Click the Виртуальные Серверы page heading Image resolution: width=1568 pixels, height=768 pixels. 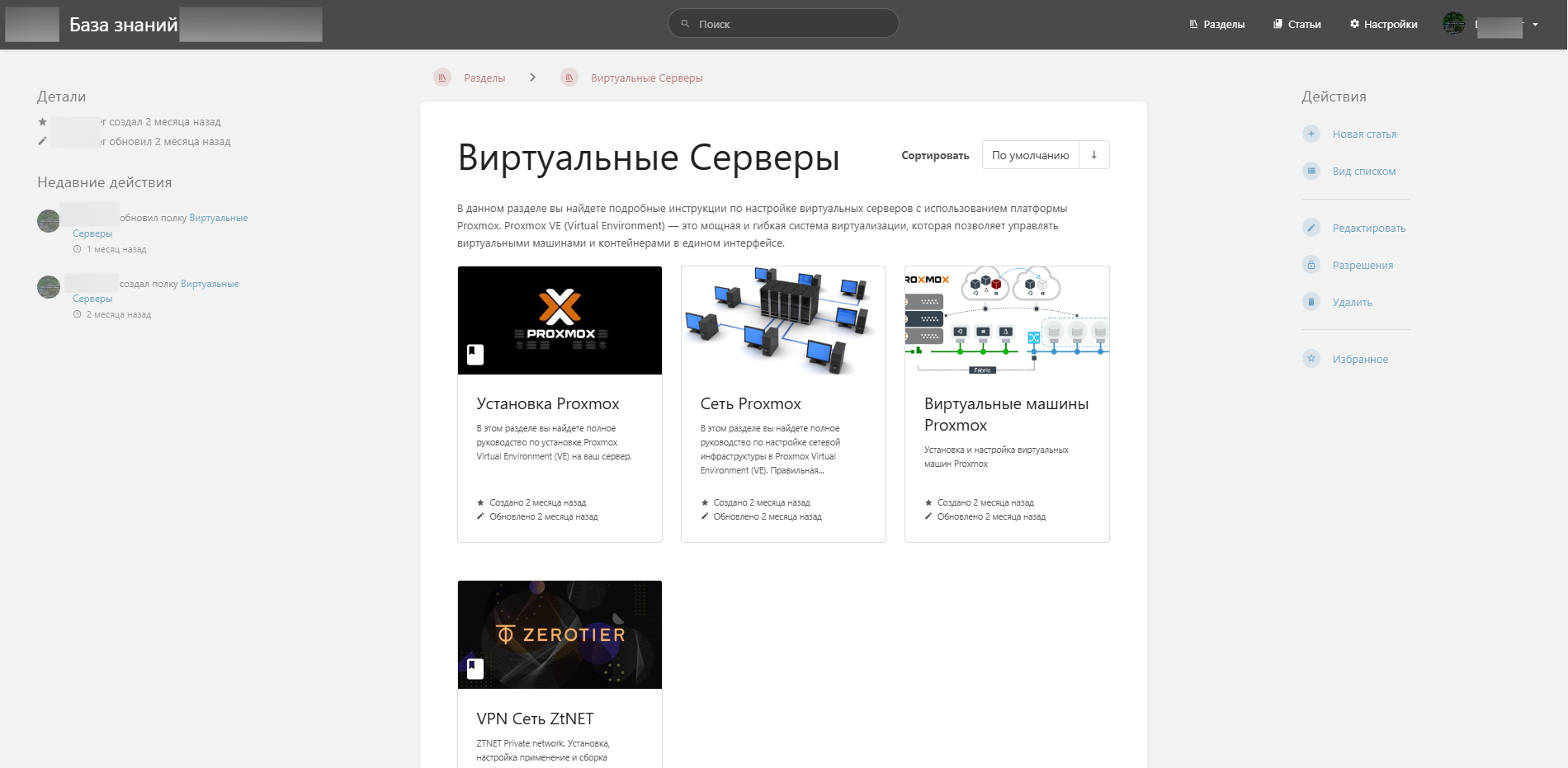[x=649, y=157]
